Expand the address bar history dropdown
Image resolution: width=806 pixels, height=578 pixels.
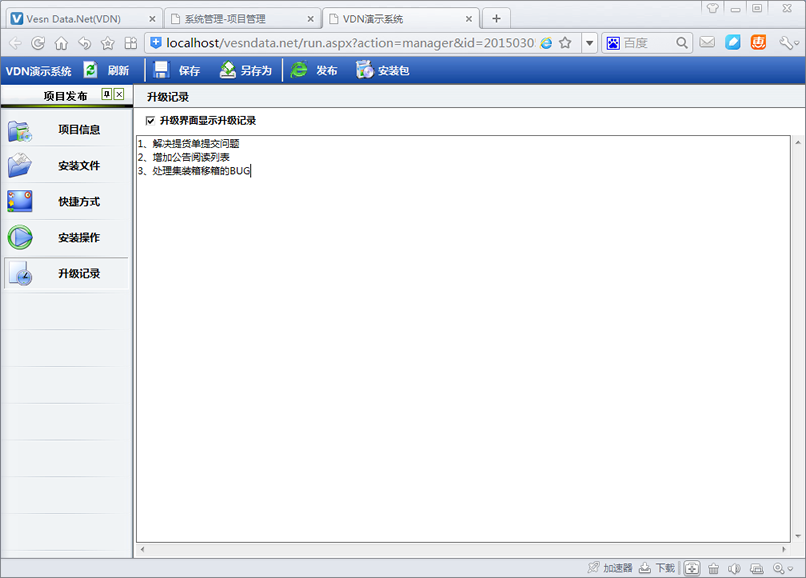(590, 43)
